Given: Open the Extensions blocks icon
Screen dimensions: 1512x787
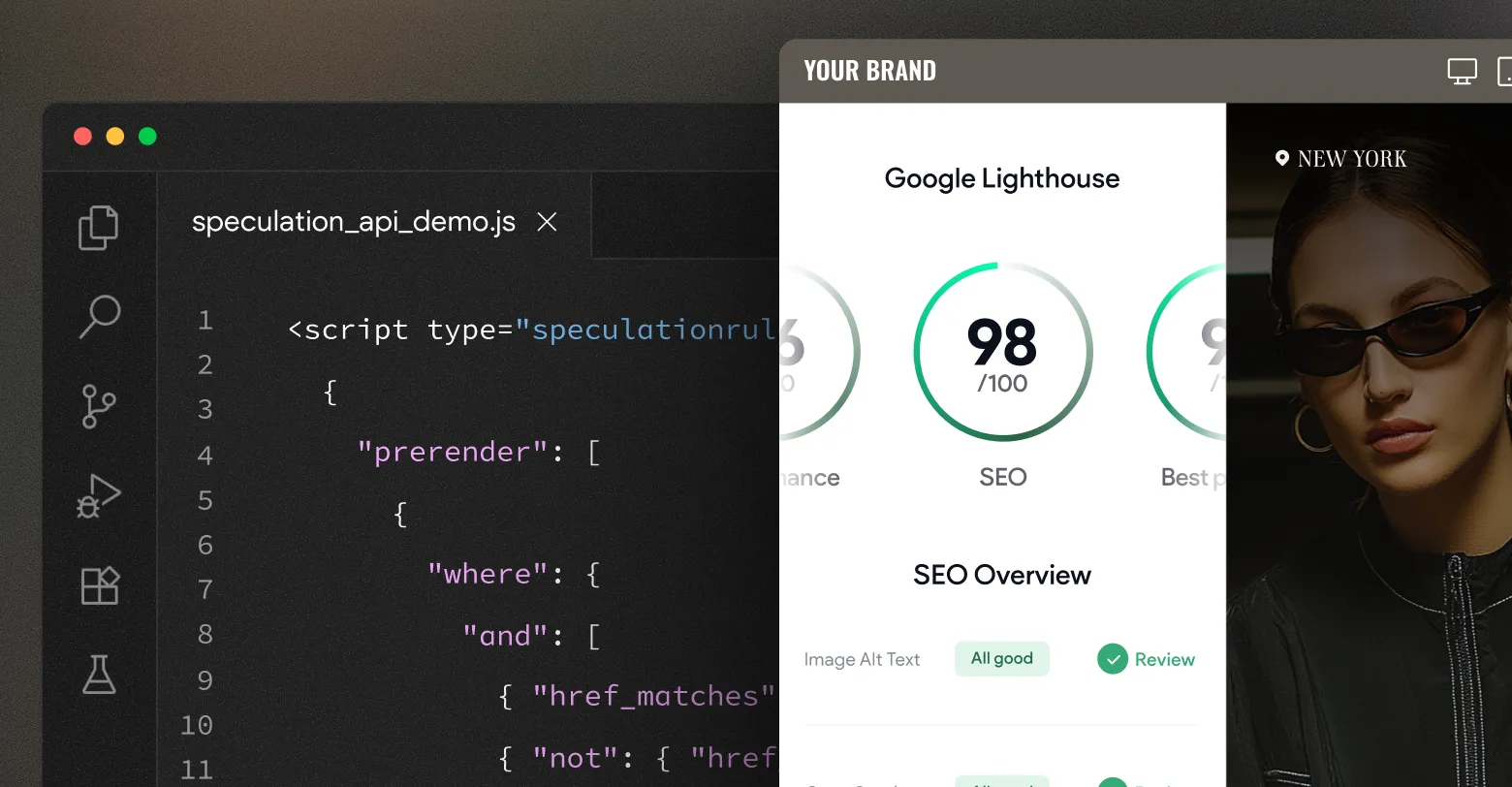Looking at the screenshot, I should coord(99,585).
